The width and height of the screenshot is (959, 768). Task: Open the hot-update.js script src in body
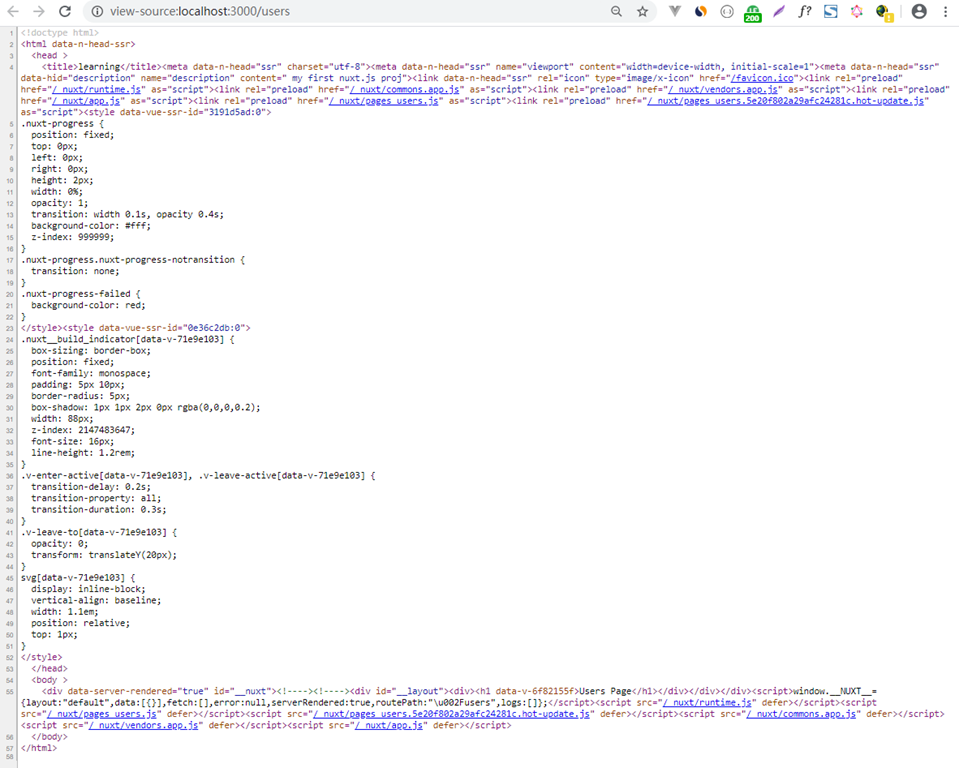click(451, 714)
